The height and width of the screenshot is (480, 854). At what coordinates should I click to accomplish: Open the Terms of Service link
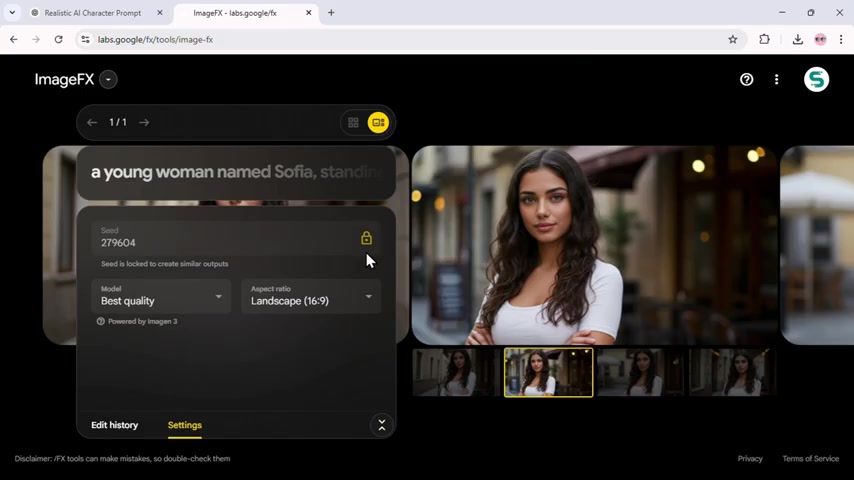810,459
